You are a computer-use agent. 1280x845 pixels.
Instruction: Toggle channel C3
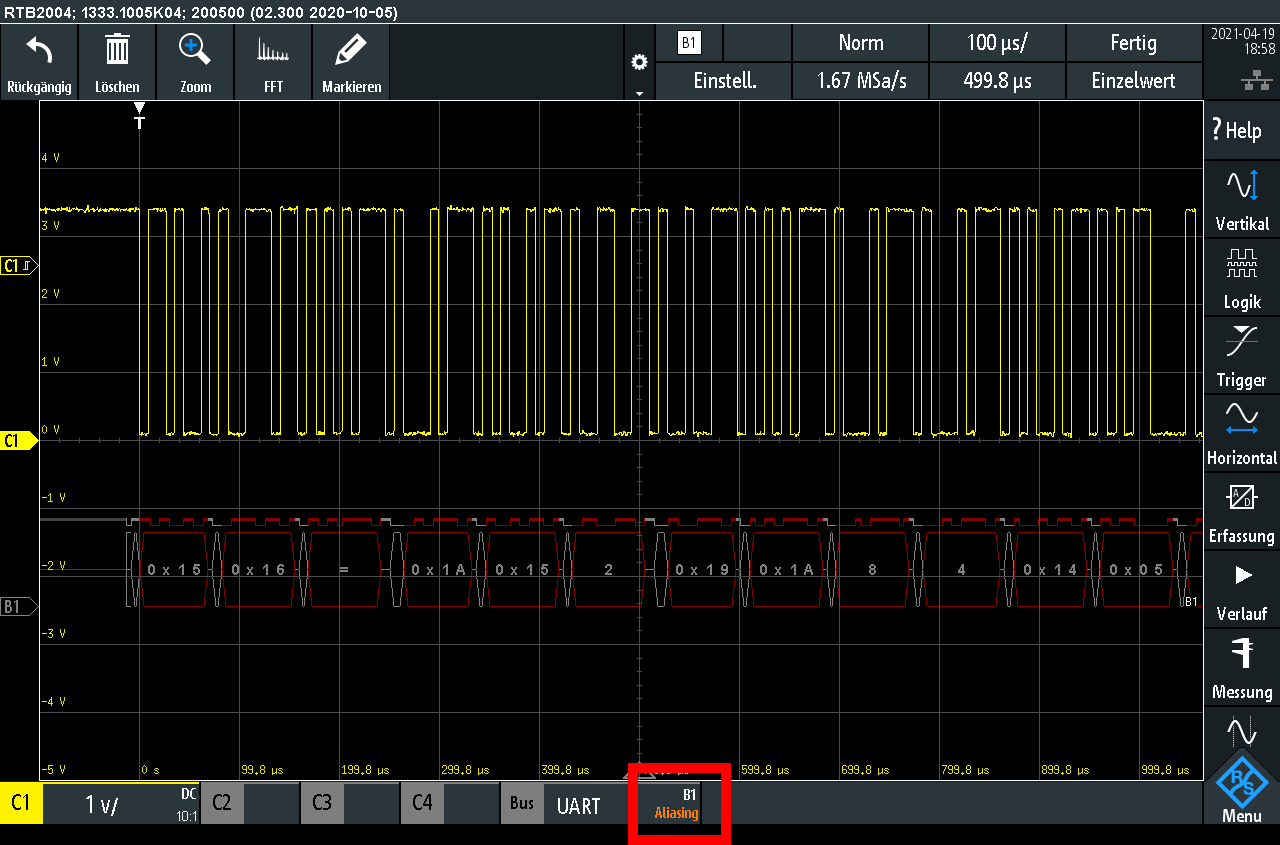point(321,802)
